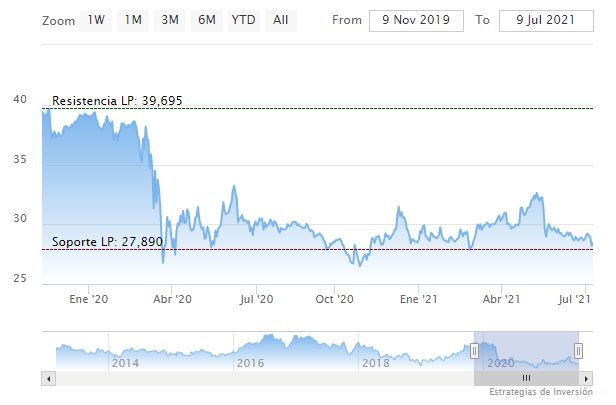Grab the left navigator range handle

(474, 351)
